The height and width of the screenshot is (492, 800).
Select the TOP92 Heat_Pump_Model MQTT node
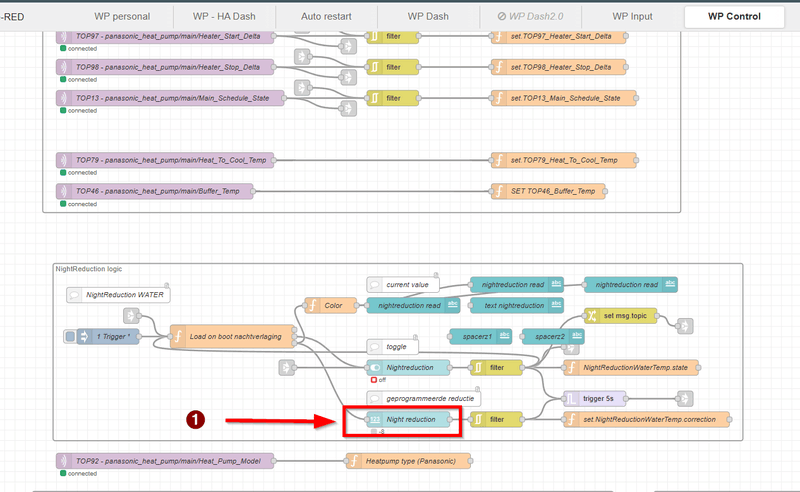(165, 461)
